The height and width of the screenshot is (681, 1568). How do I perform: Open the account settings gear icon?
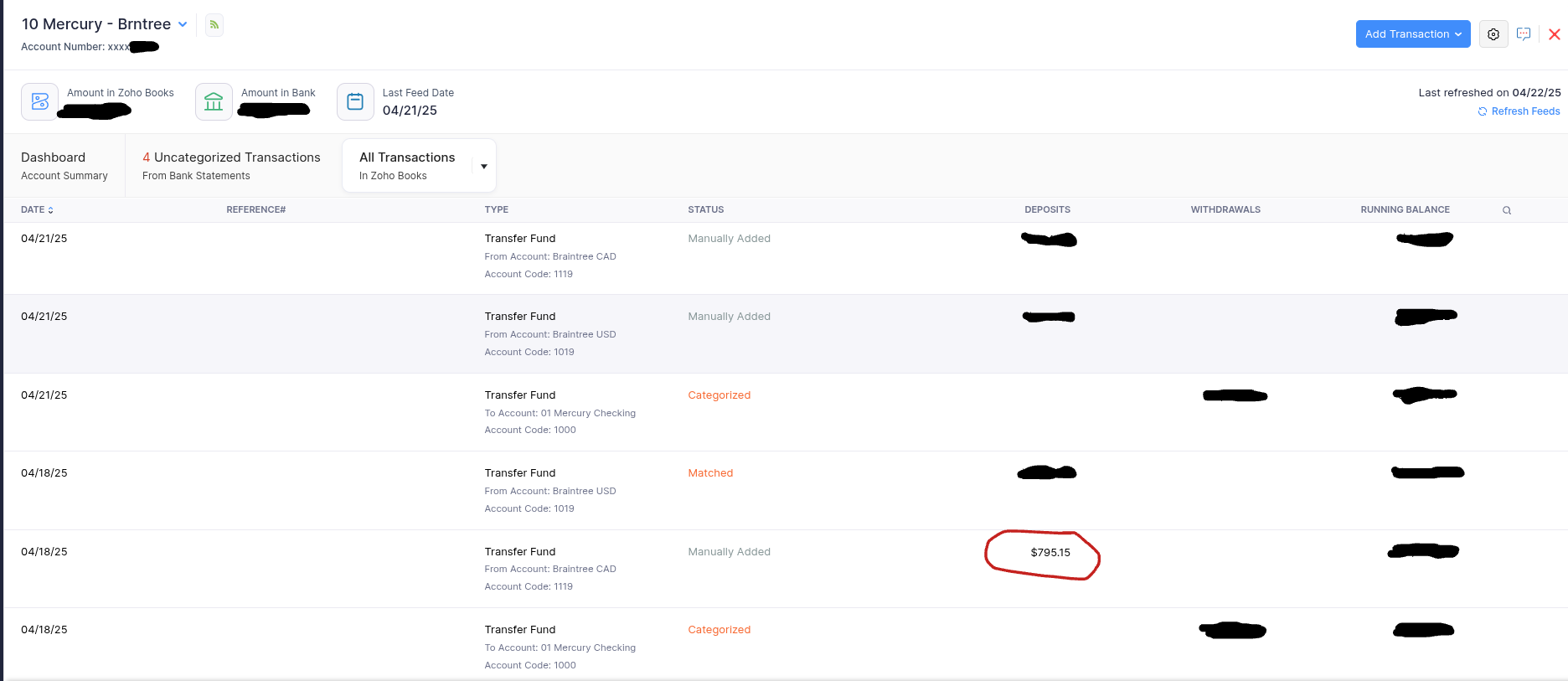click(1493, 34)
